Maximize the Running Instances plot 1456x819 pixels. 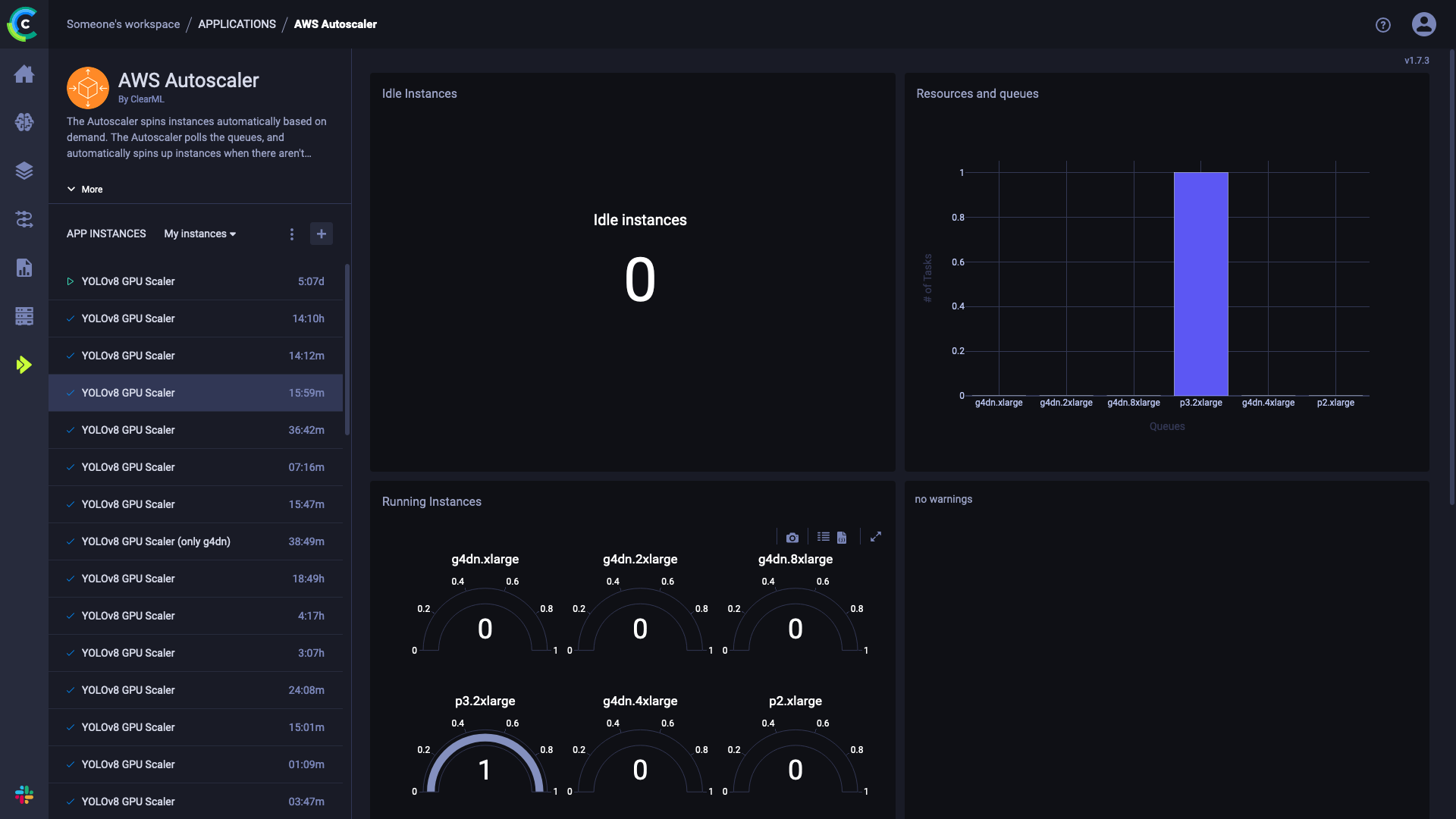[876, 537]
